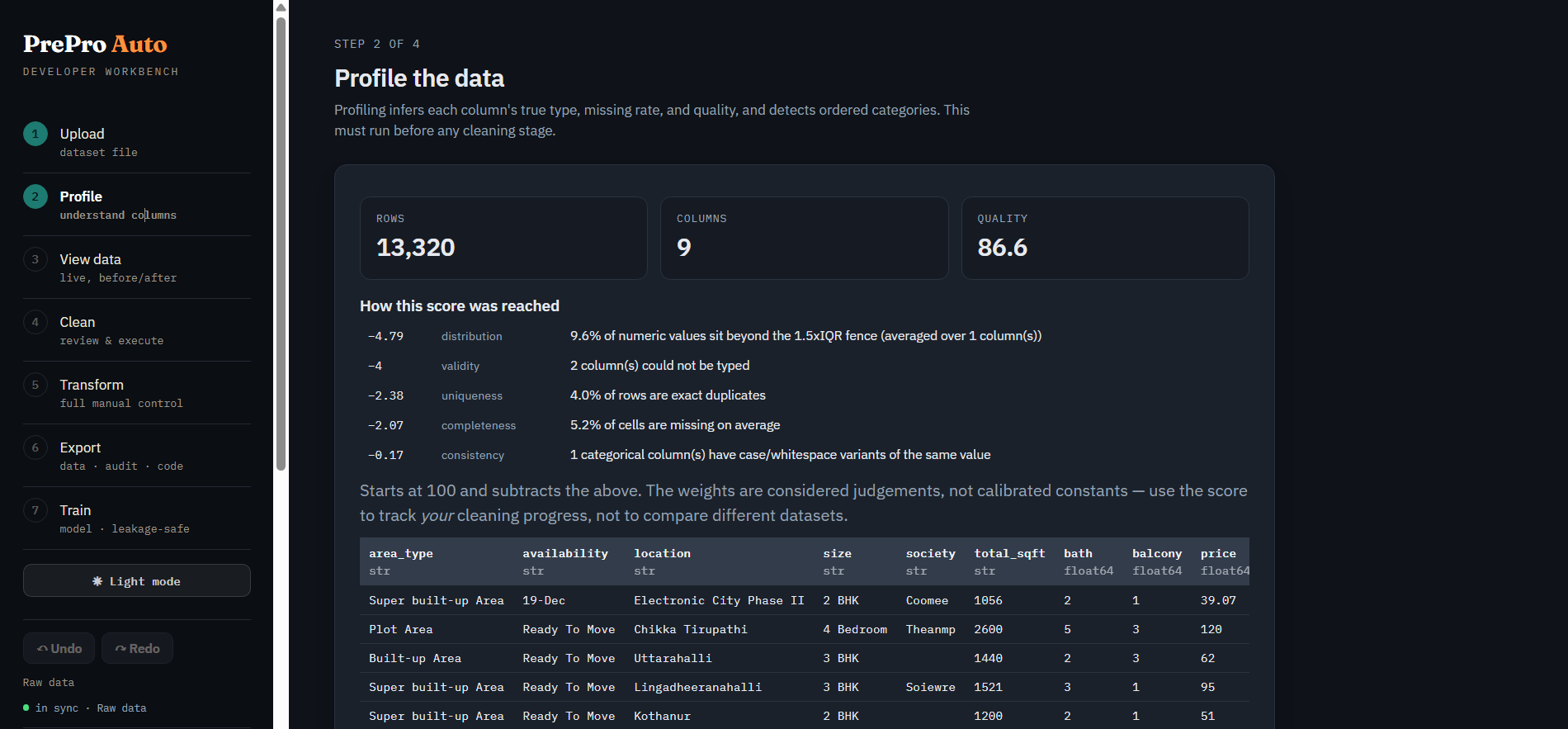Viewport: 1568px width, 729px height.
Task: Click the consistency score row label
Action: click(x=473, y=455)
